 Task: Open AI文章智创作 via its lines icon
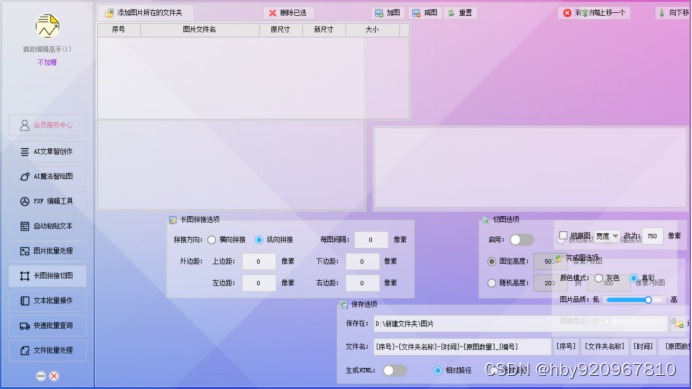click(24, 152)
